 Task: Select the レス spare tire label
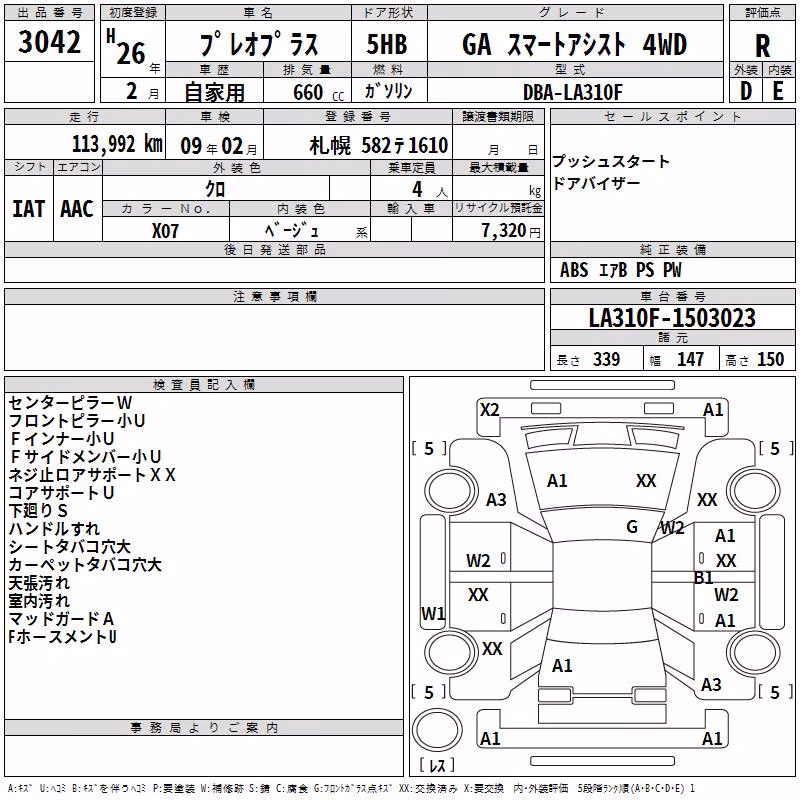[437, 764]
